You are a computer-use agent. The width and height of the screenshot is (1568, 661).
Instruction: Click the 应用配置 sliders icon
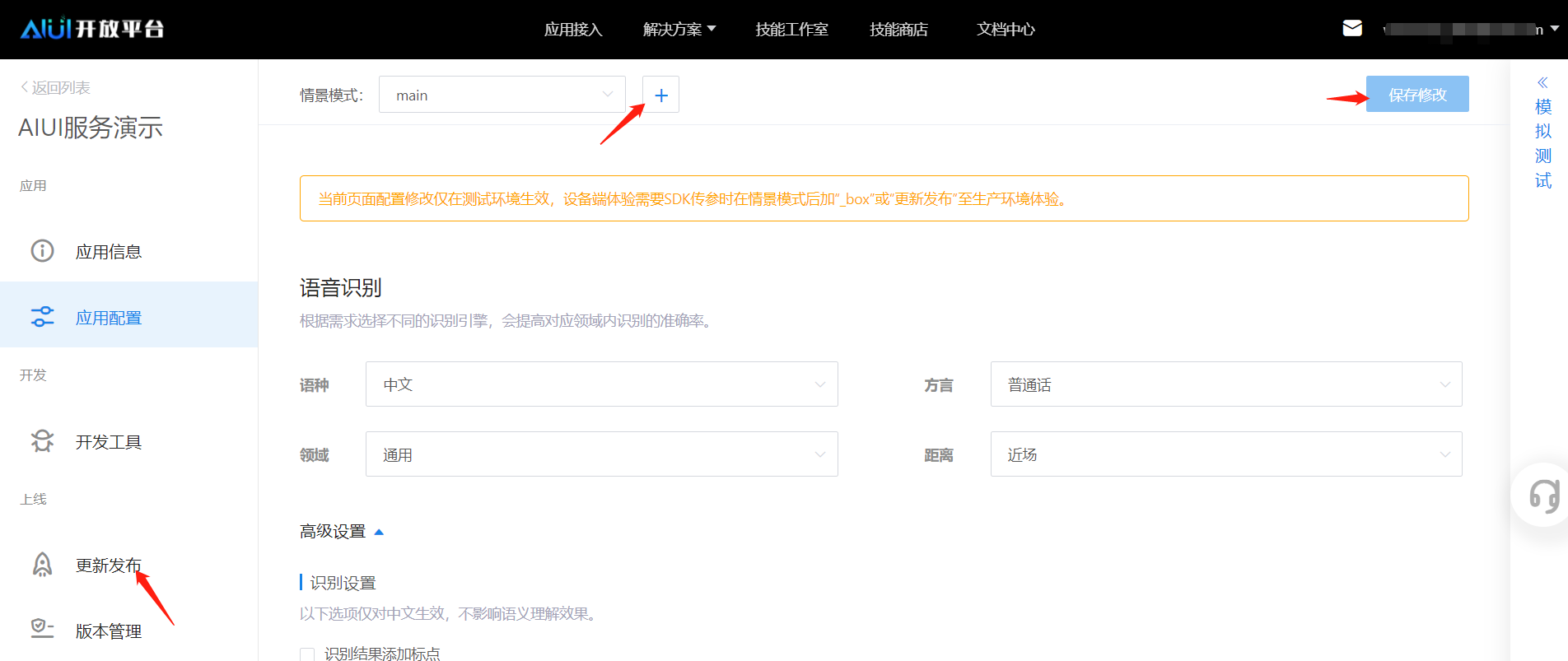click(42, 317)
